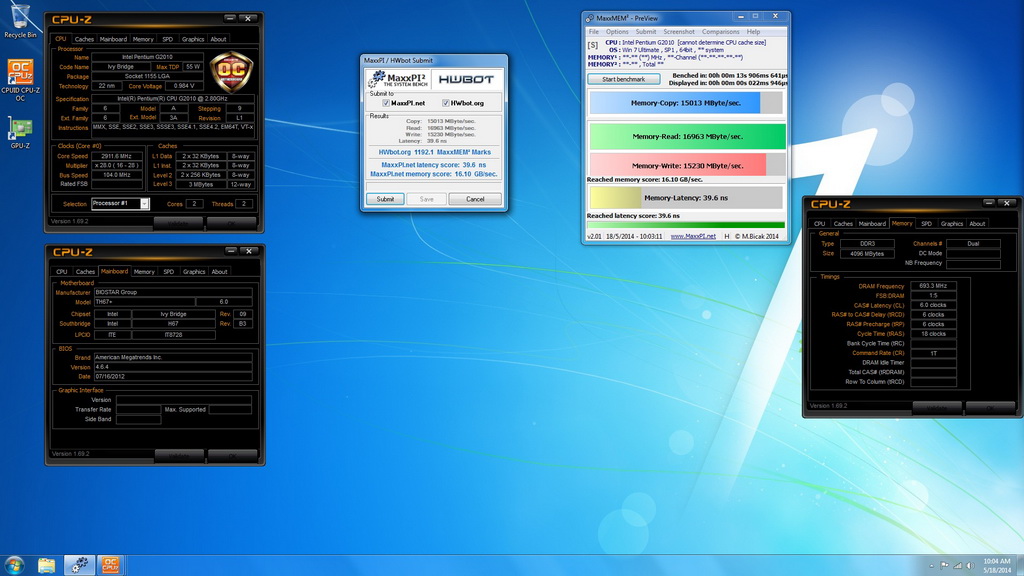Click the network signal tray icon
1024x576 pixels.
click(x=957, y=566)
